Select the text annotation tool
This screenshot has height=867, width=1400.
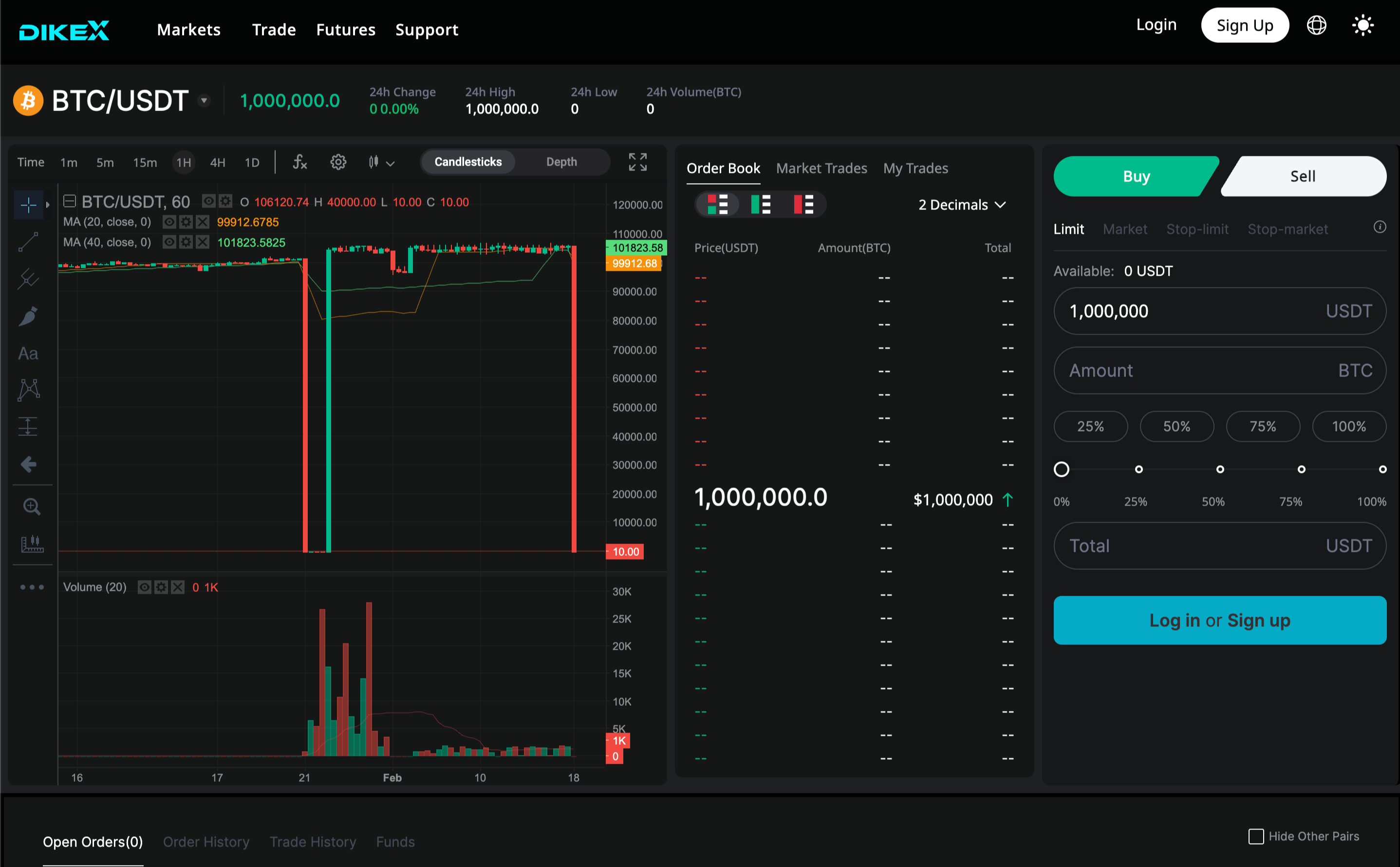[x=29, y=353]
